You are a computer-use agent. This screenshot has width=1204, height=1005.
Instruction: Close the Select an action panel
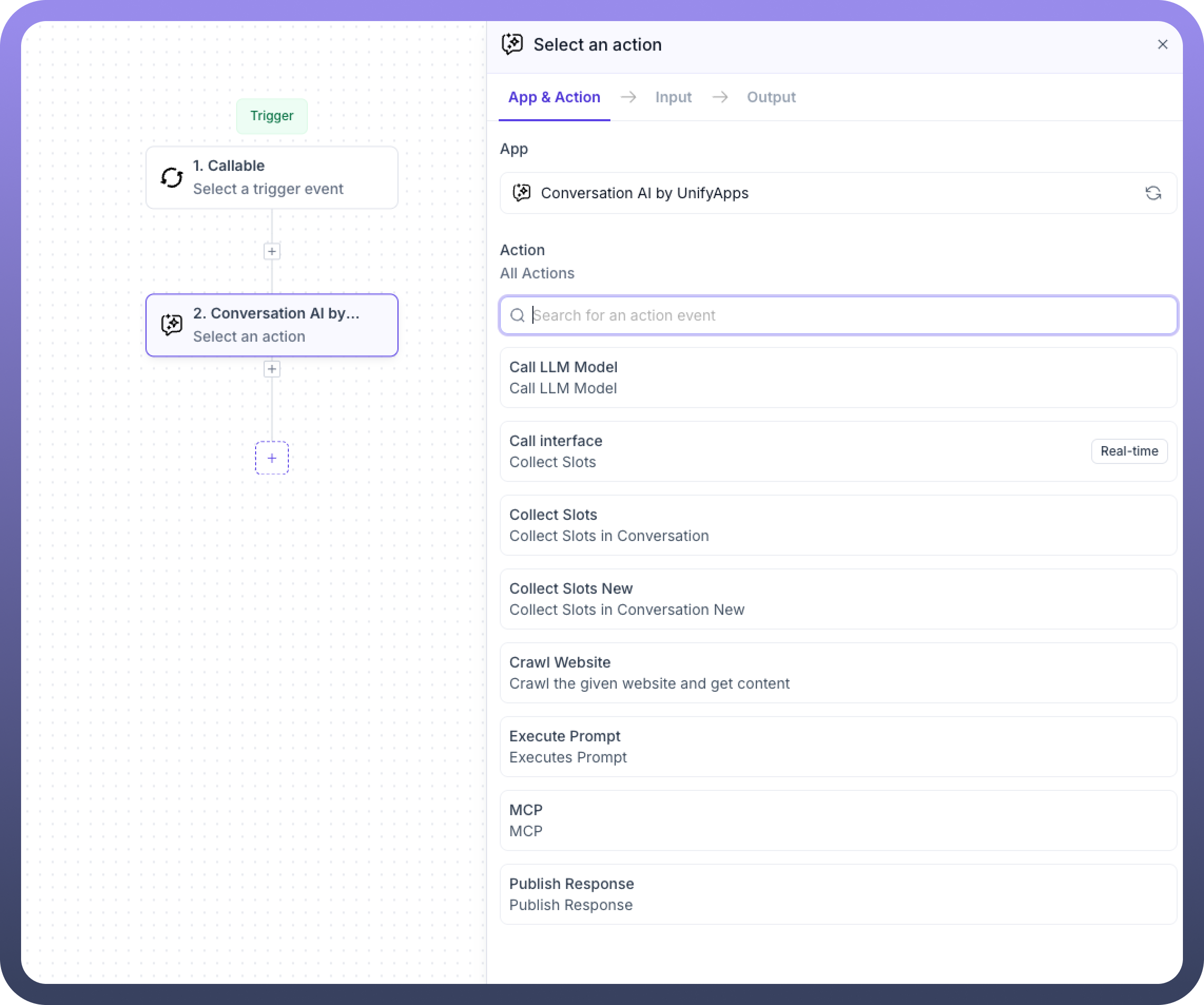coord(1162,45)
